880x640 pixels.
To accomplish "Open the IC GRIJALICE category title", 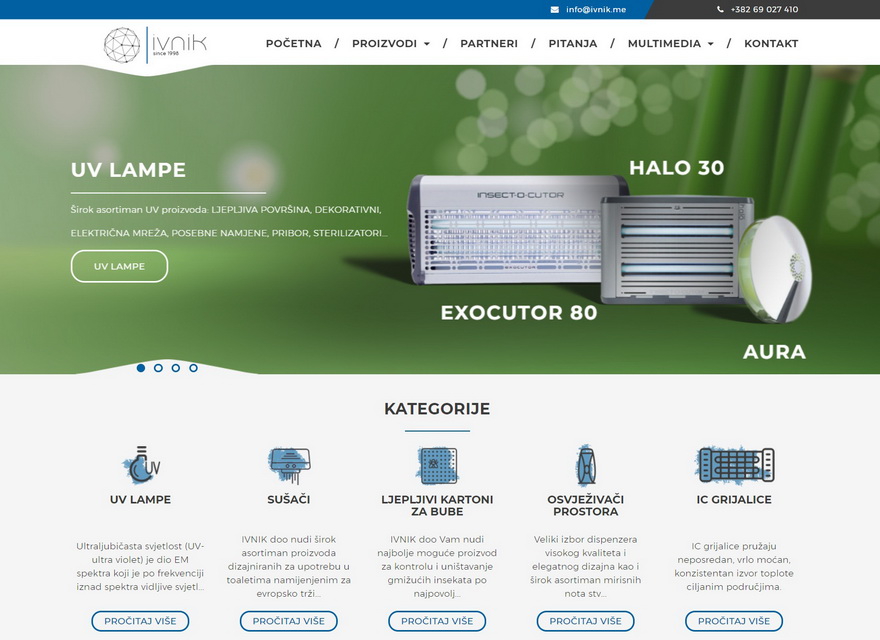I will 734,499.
